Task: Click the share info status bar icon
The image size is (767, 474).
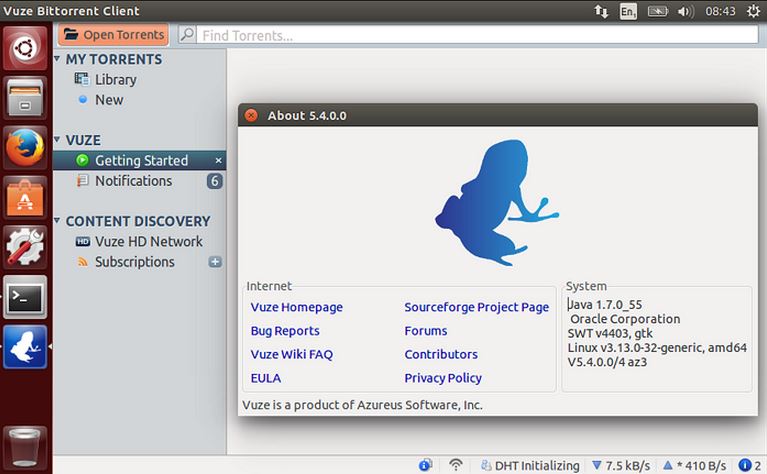Action: tap(426, 465)
